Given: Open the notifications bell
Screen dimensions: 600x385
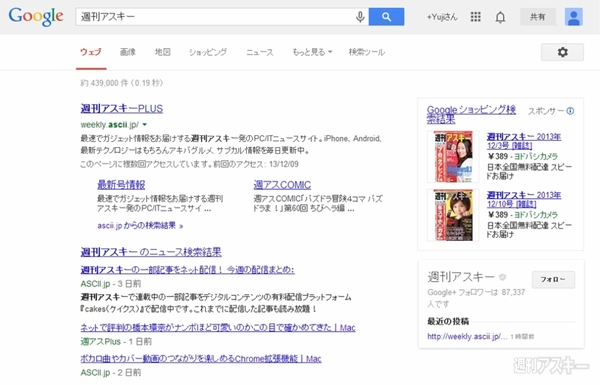Looking at the screenshot, I should tap(500, 17).
